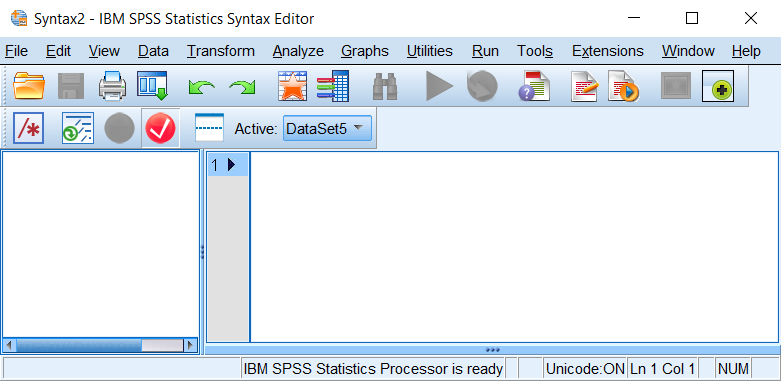Toggle comment selection with /* icon
The width and height of the screenshot is (781, 381).
tap(28, 128)
